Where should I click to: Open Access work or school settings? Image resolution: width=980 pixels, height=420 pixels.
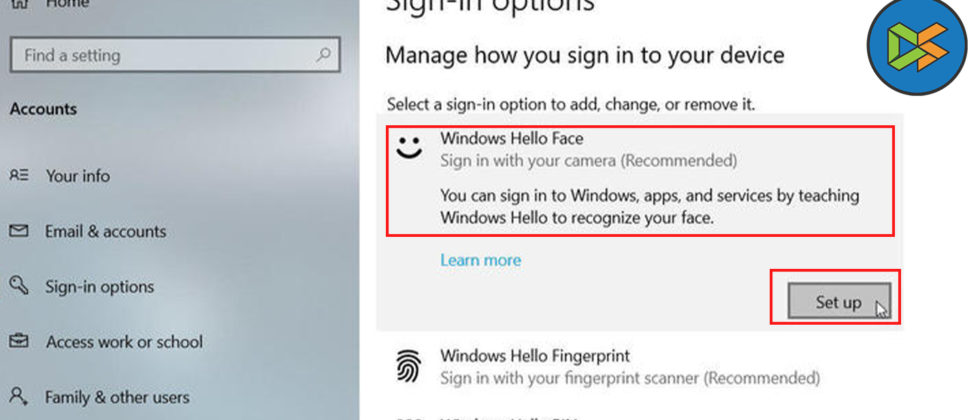tap(124, 342)
